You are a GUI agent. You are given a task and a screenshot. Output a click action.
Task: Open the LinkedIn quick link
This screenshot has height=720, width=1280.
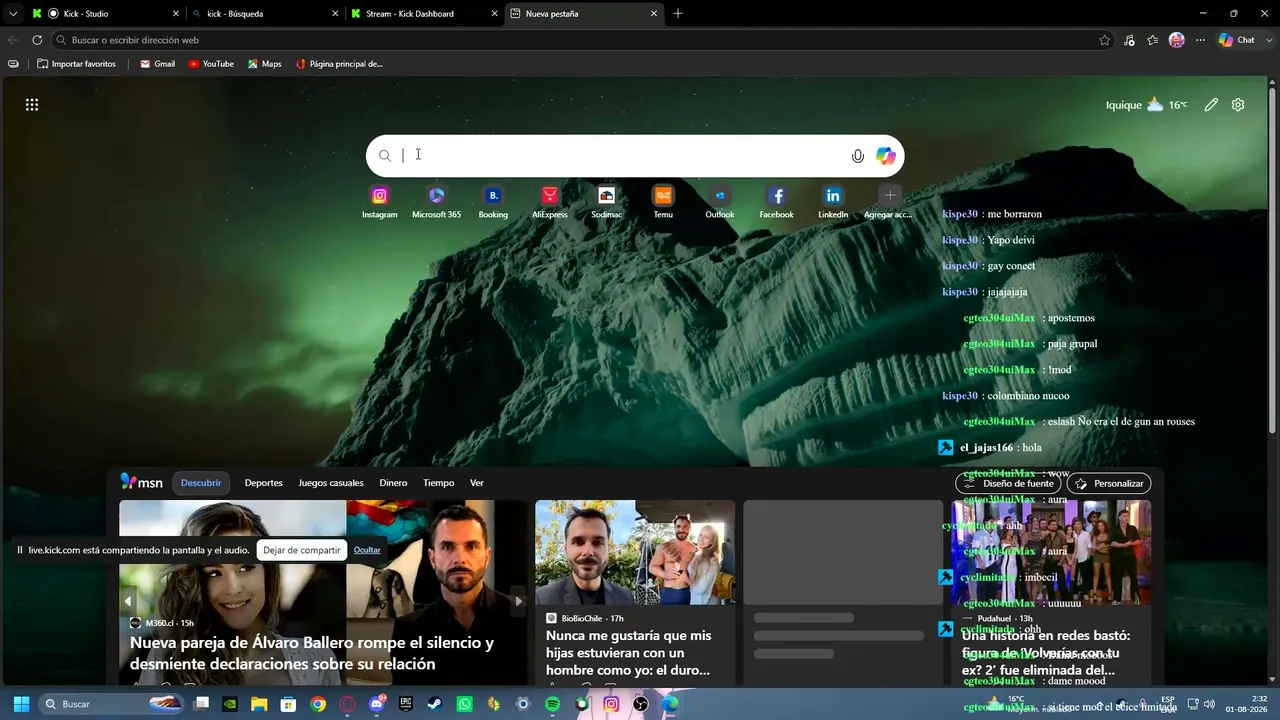tap(833, 196)
